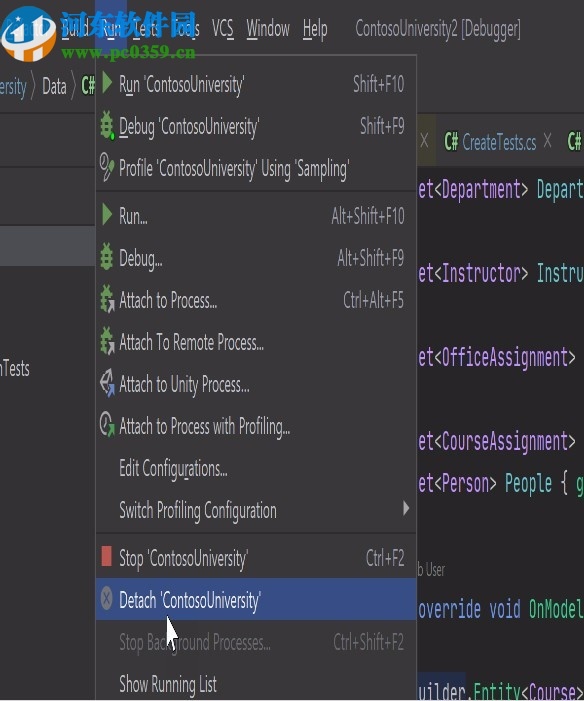This screenshot has width=584, height=701.
Task: Open the Window menu
Action: pyautogui.click(x=268, y=29)
